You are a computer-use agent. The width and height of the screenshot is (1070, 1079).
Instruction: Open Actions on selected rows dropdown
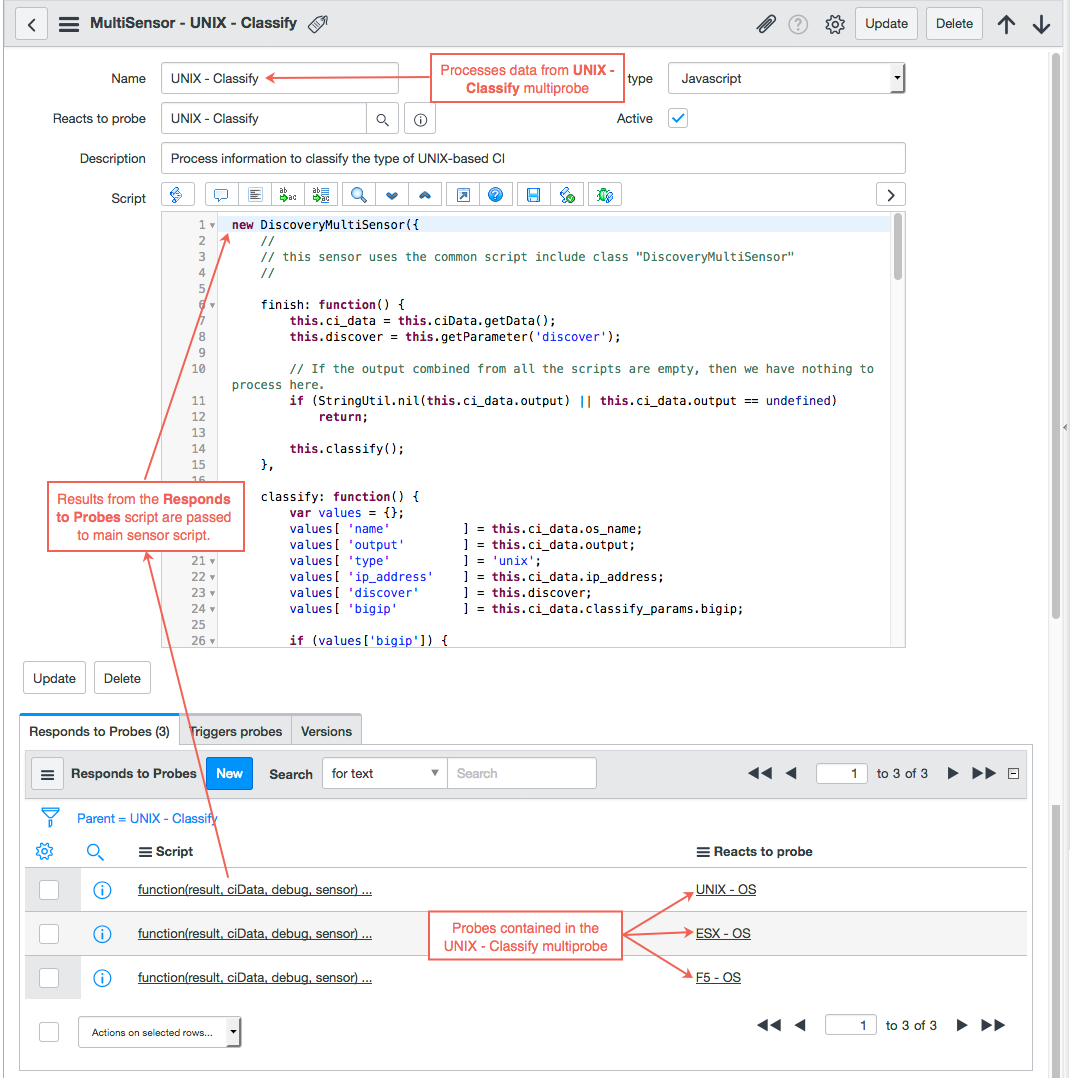159,1032
